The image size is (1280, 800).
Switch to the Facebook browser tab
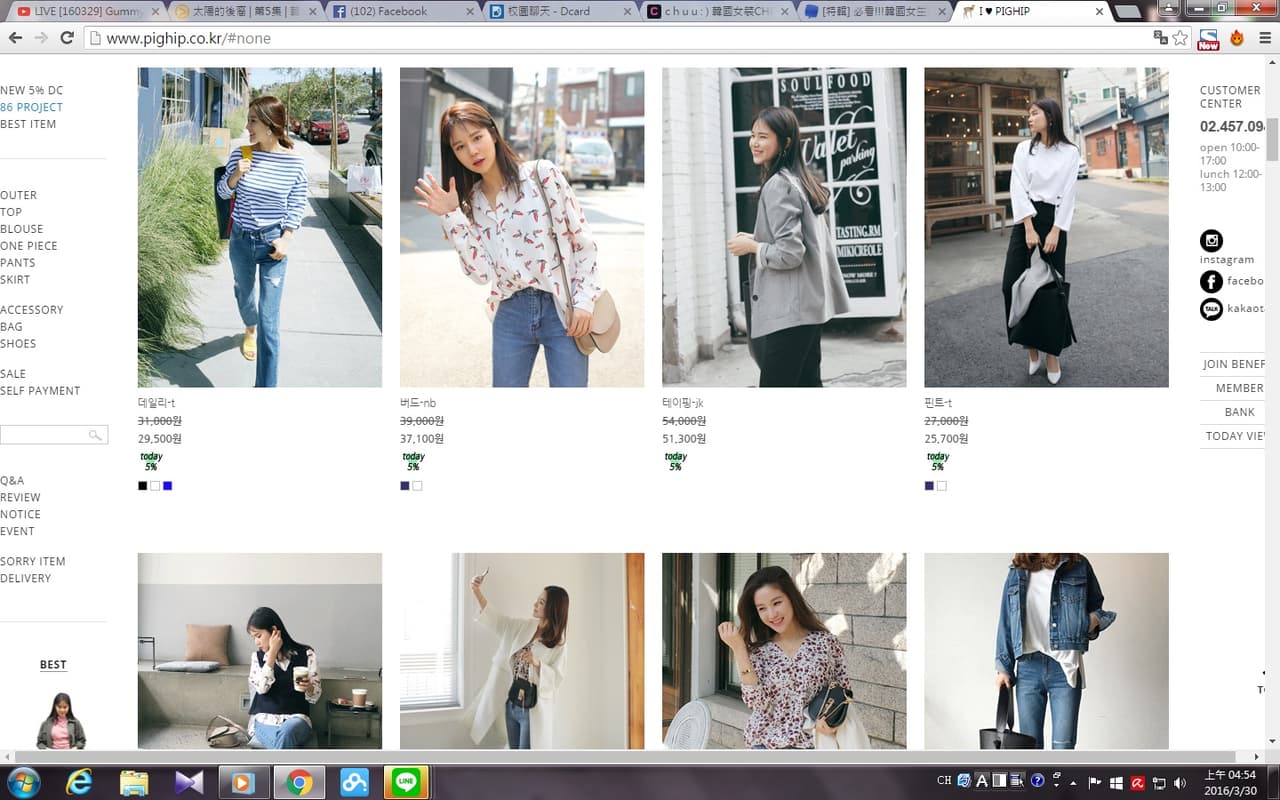(402, 12)
